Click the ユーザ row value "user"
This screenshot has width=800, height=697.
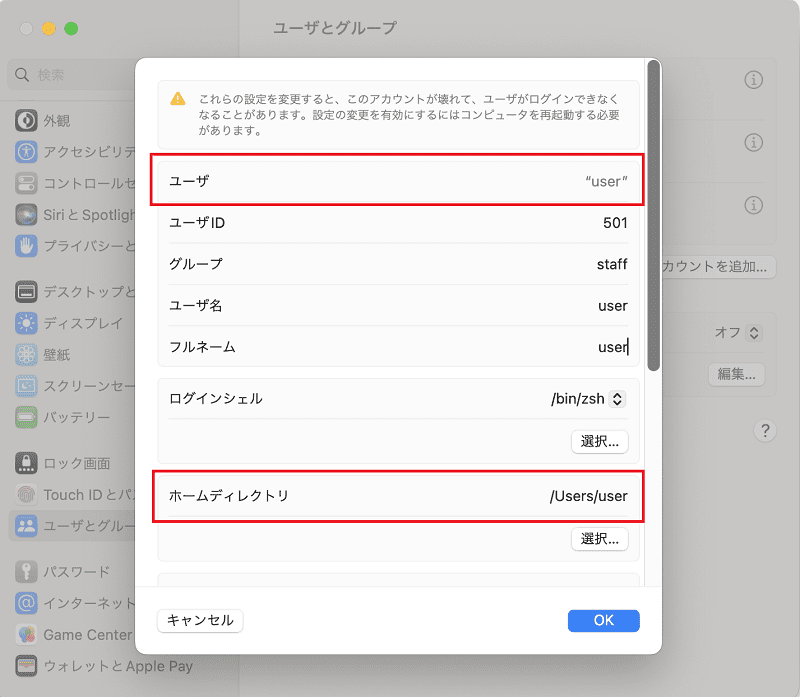tap(606, 181)
